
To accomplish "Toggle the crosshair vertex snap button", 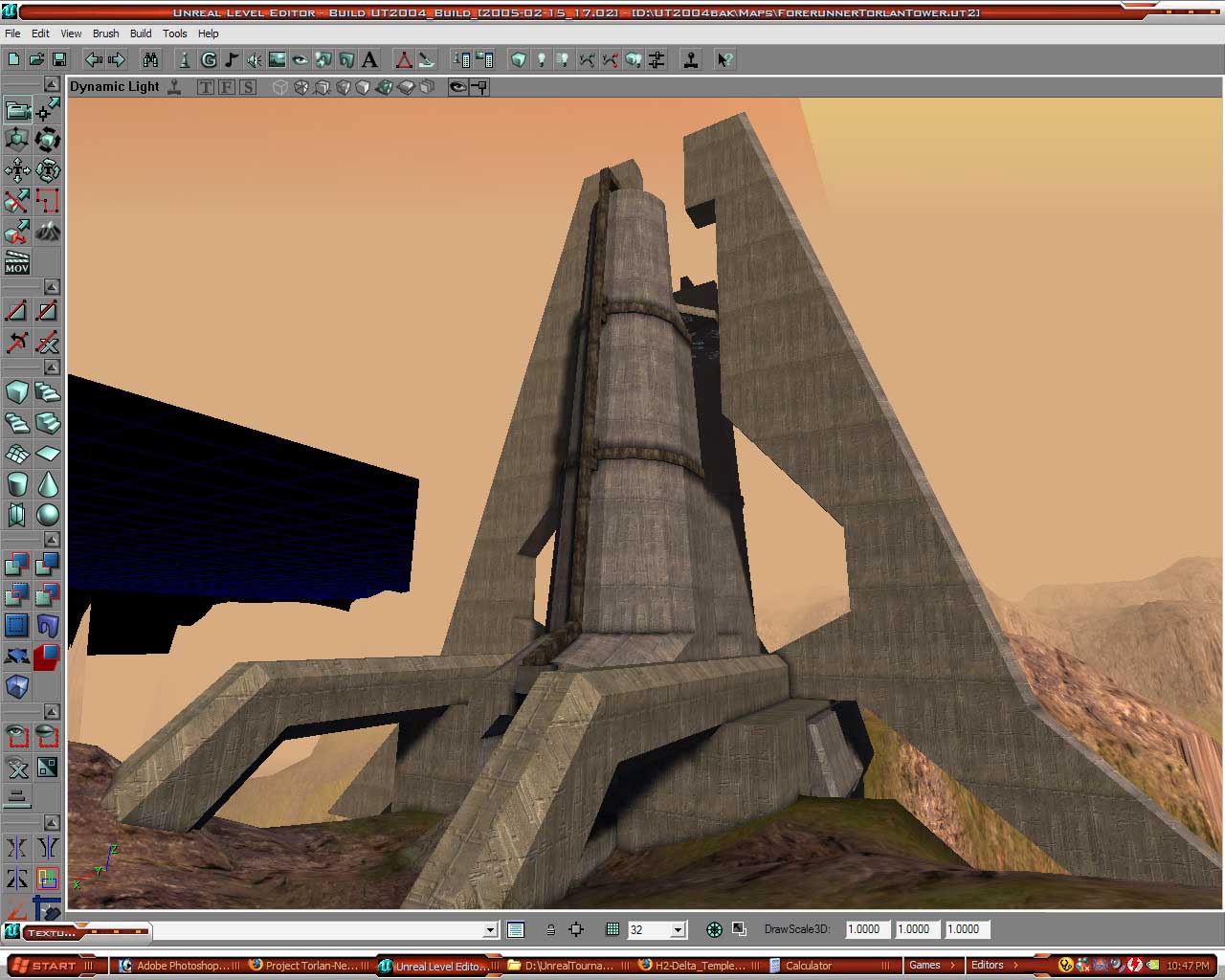I will (x=576, y=929).
